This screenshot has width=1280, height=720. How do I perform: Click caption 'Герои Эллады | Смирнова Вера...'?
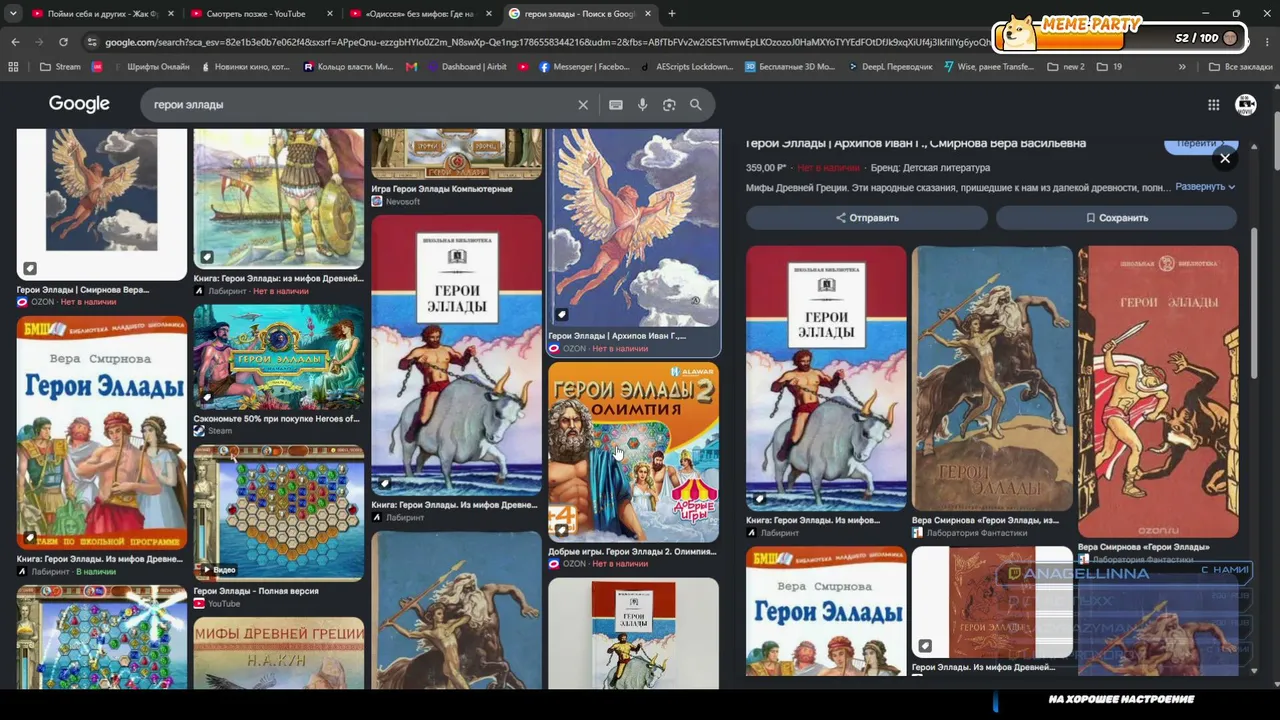83,290
